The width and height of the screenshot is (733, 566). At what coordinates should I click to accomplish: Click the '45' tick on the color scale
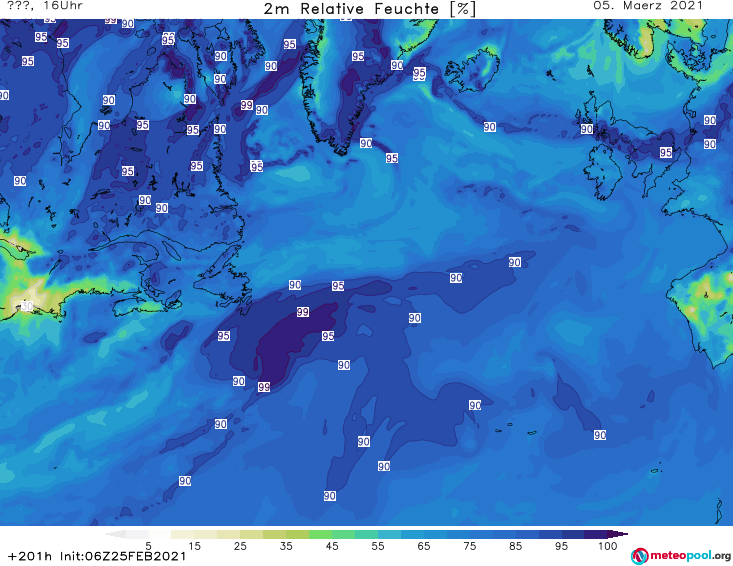click(x=332, y=546)
